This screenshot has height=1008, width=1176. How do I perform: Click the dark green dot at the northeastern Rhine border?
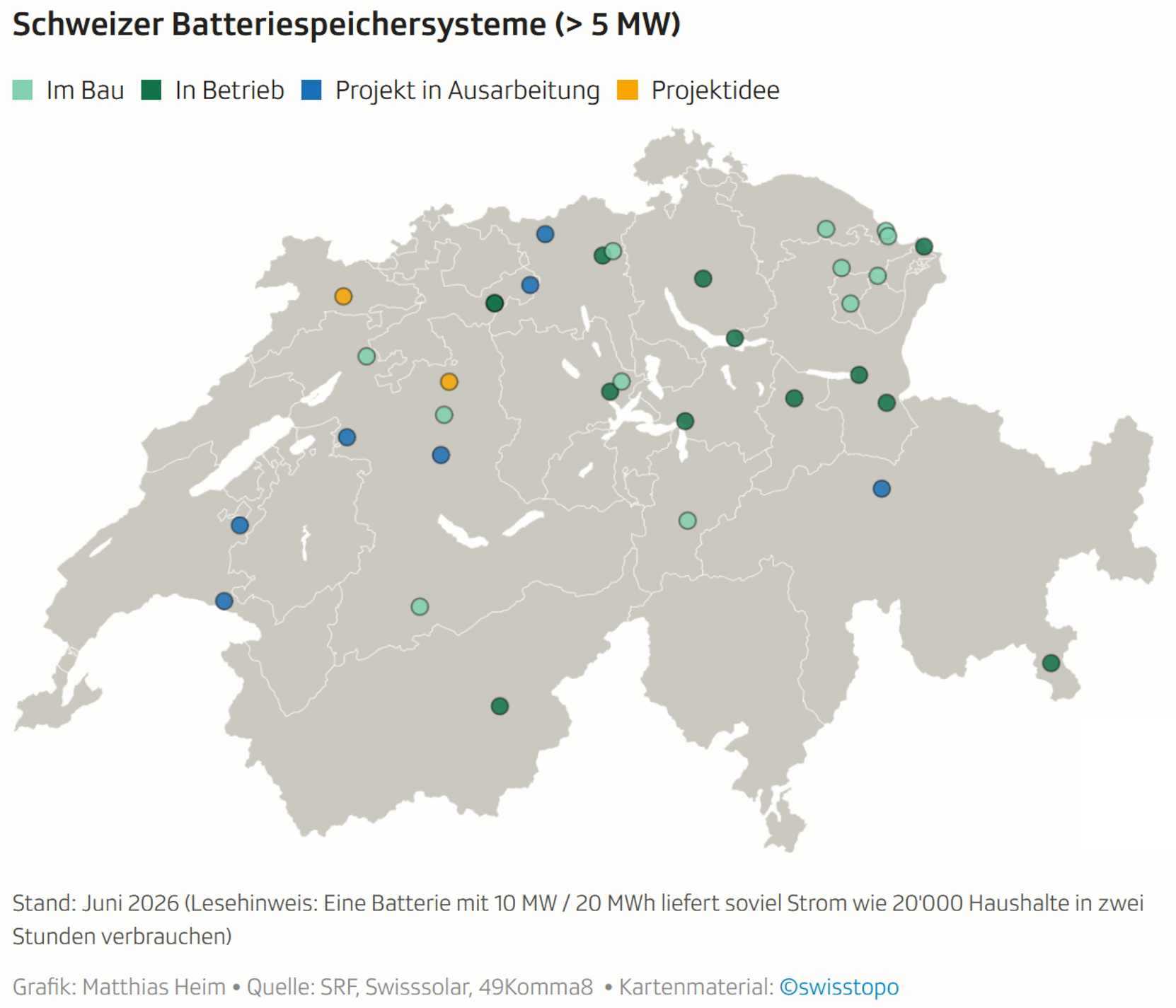pyautogui.click(x=923, y=246)
